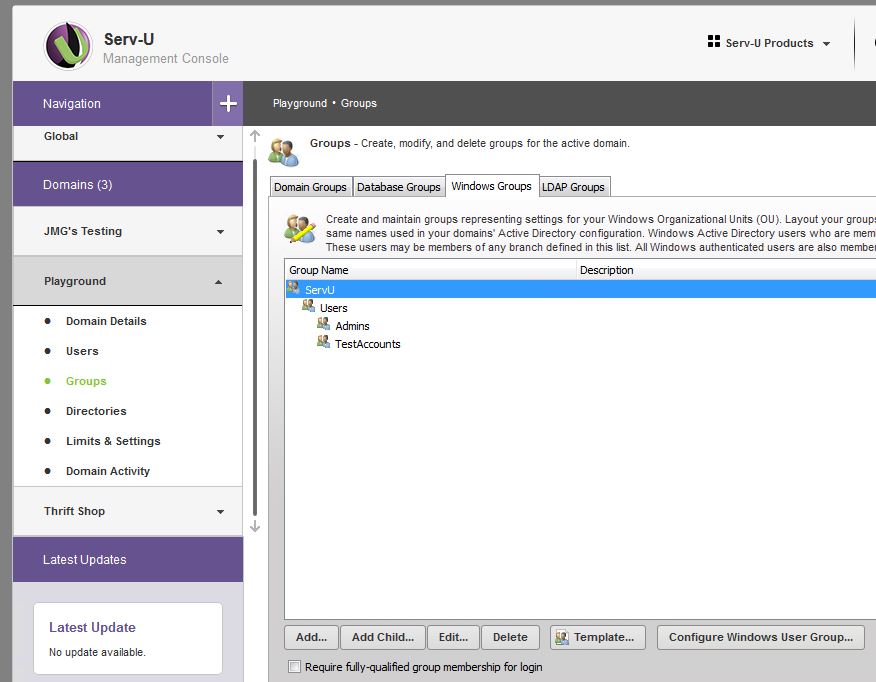Switch to the Database Groups tab
876x682 pixels.
[399, 187]
